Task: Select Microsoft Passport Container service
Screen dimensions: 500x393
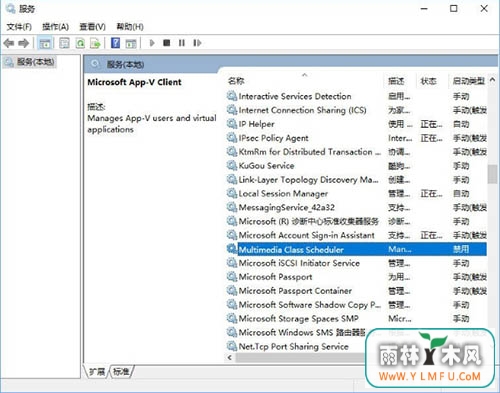Action: point(356,291)
